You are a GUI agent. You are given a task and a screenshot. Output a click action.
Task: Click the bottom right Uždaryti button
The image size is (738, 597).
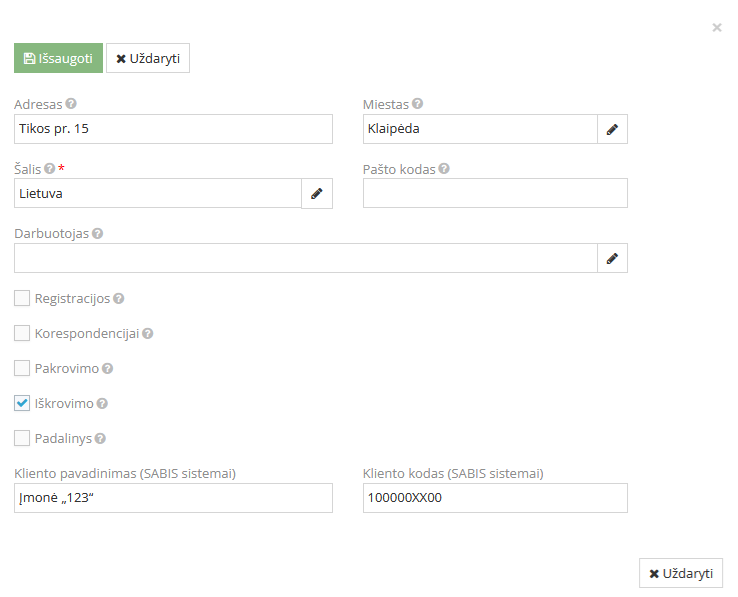coord(680,573)
